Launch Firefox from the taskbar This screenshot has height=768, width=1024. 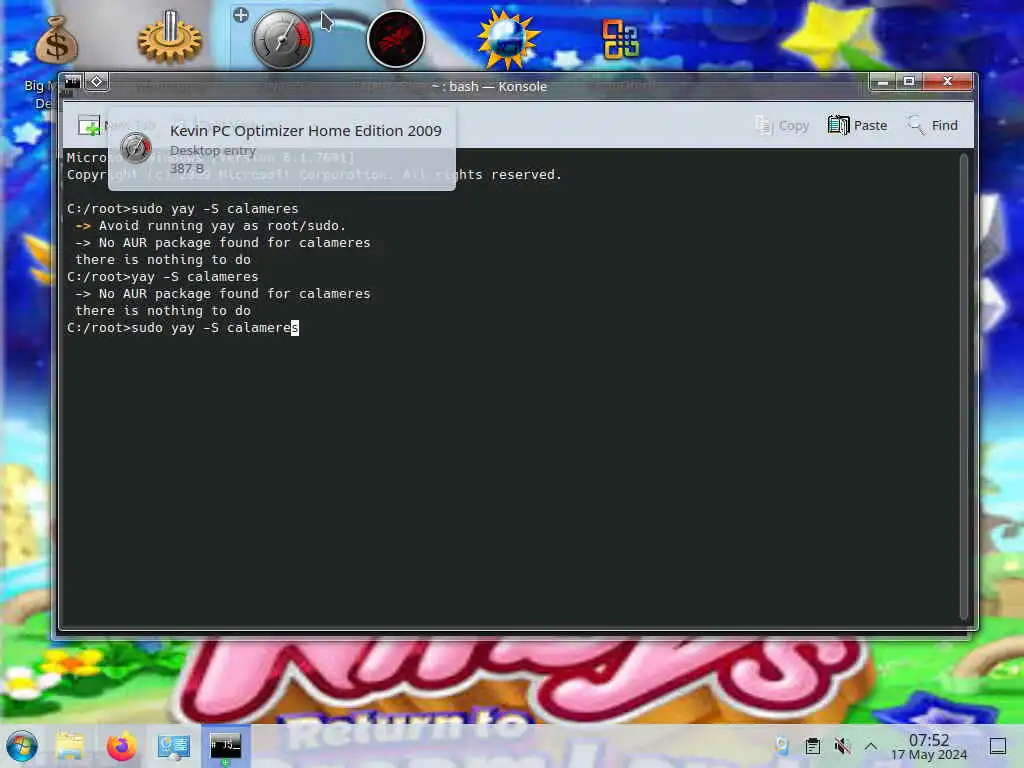[121, 746]
